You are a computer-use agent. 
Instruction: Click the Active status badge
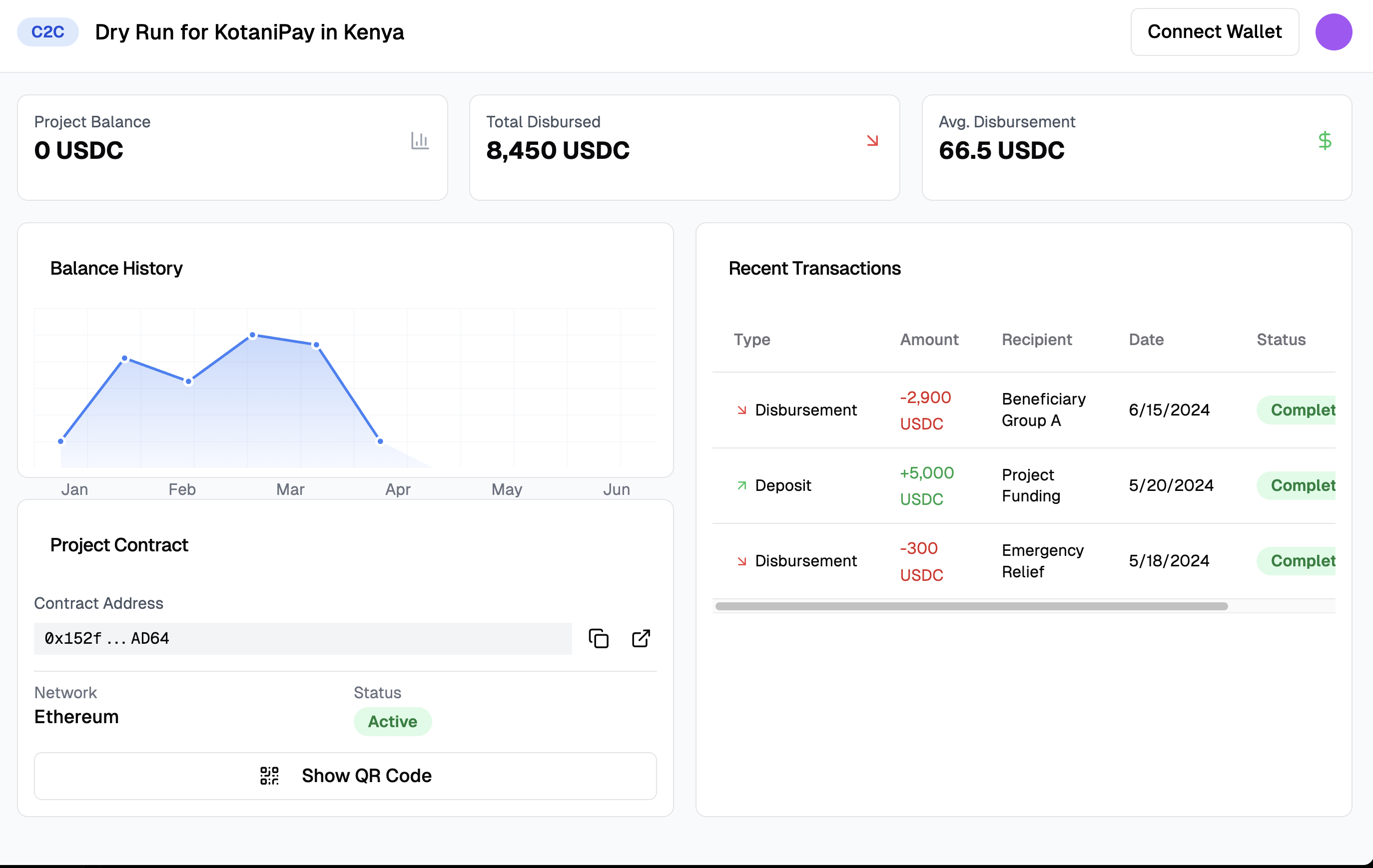[x=392, y=722]
